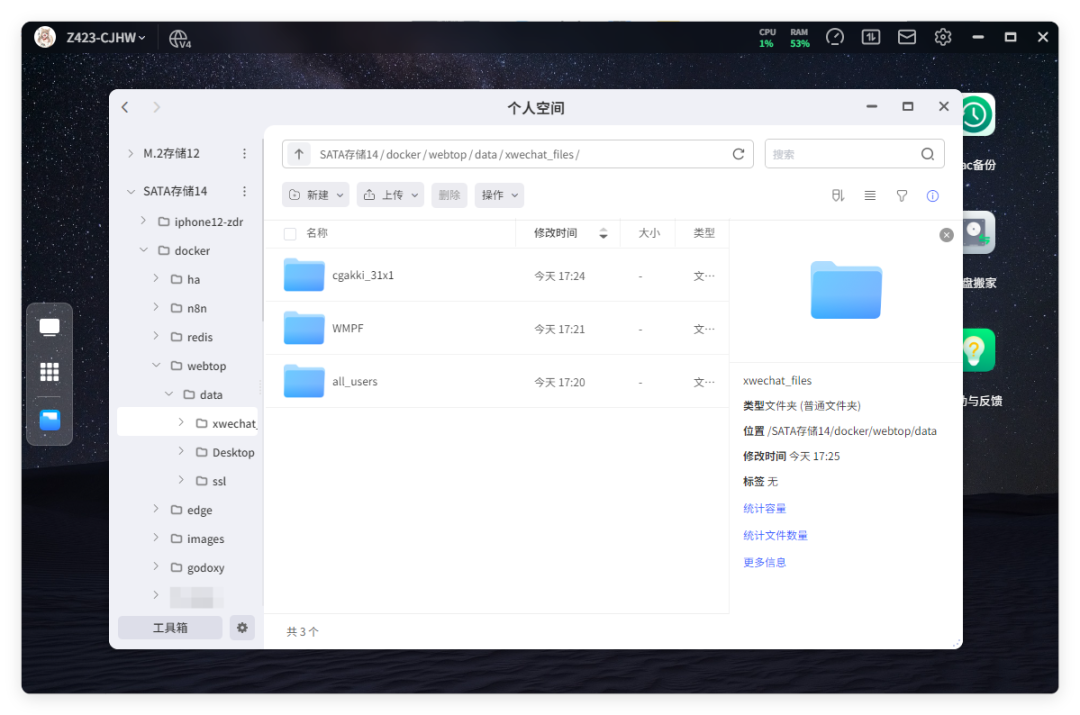Open the backup clock desktop app icon

tap(979, 114)
